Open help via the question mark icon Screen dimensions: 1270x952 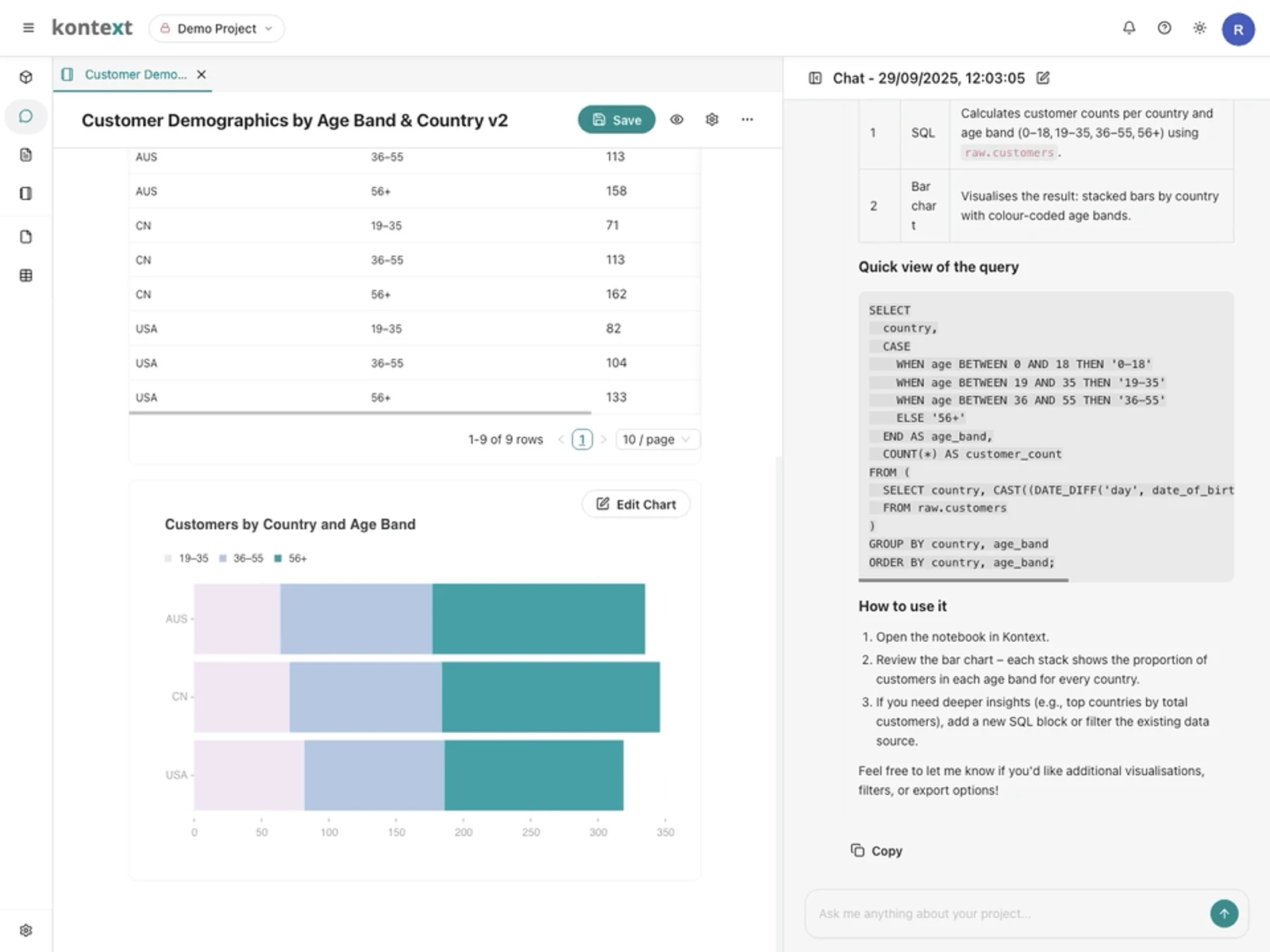1164,28
